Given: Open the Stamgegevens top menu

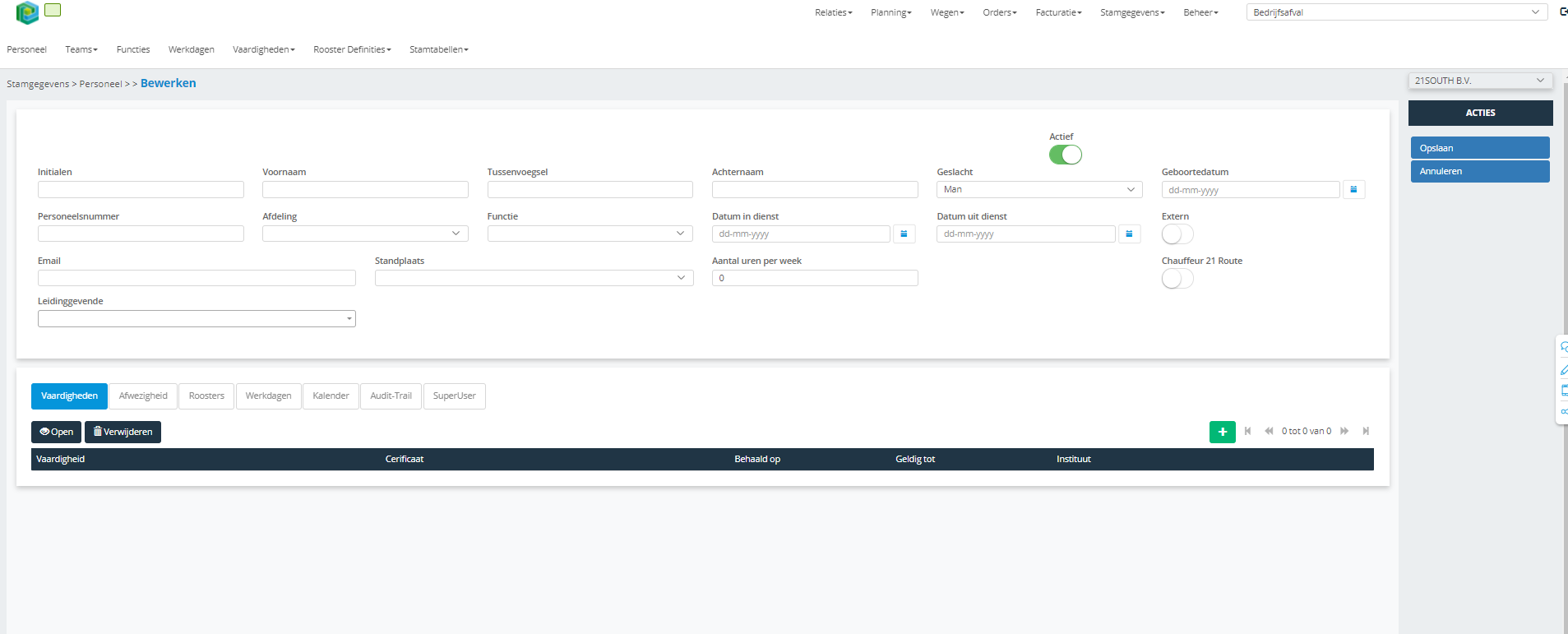Looking at the screenshot, I should 1132,12.
